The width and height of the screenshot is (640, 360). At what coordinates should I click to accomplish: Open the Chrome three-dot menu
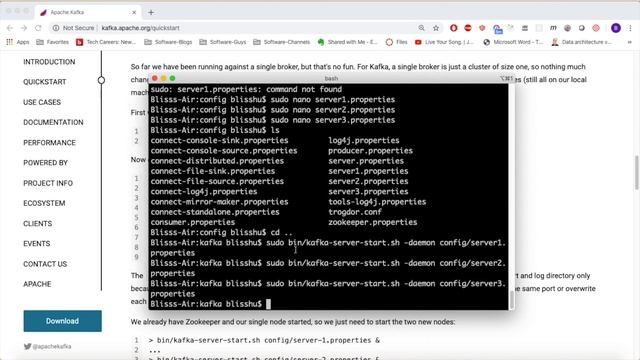coord(630,28)
